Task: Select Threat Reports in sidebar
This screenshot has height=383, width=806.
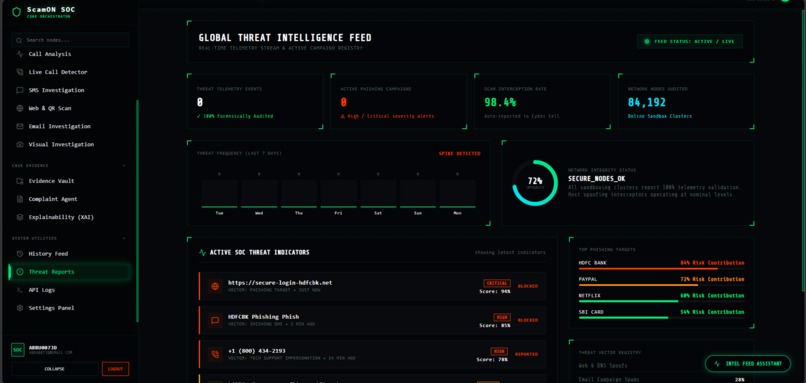Action: tap(69, 271)
